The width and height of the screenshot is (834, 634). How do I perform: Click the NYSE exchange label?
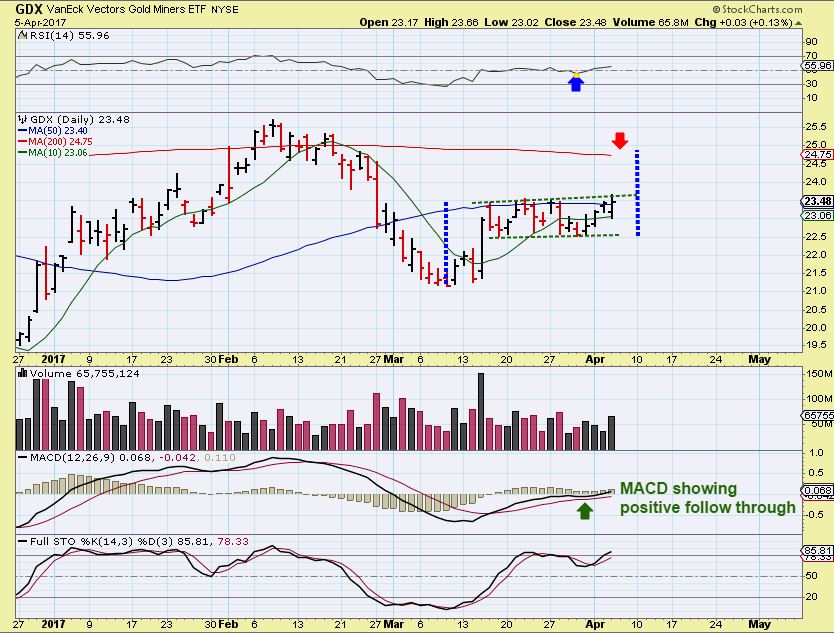pos(225,10)
